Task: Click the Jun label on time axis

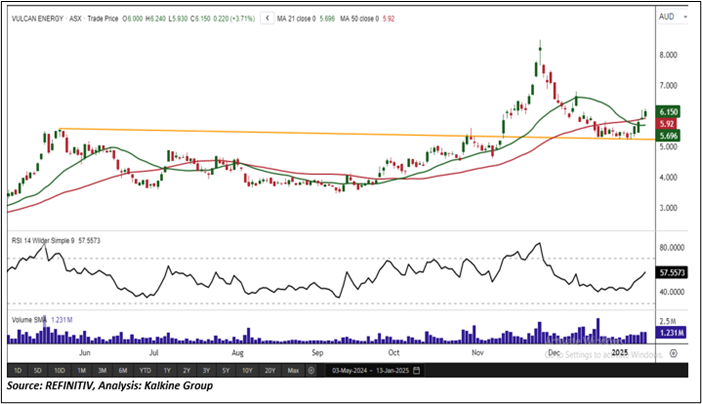Action: pyautogui.click(x=85, y=353)
